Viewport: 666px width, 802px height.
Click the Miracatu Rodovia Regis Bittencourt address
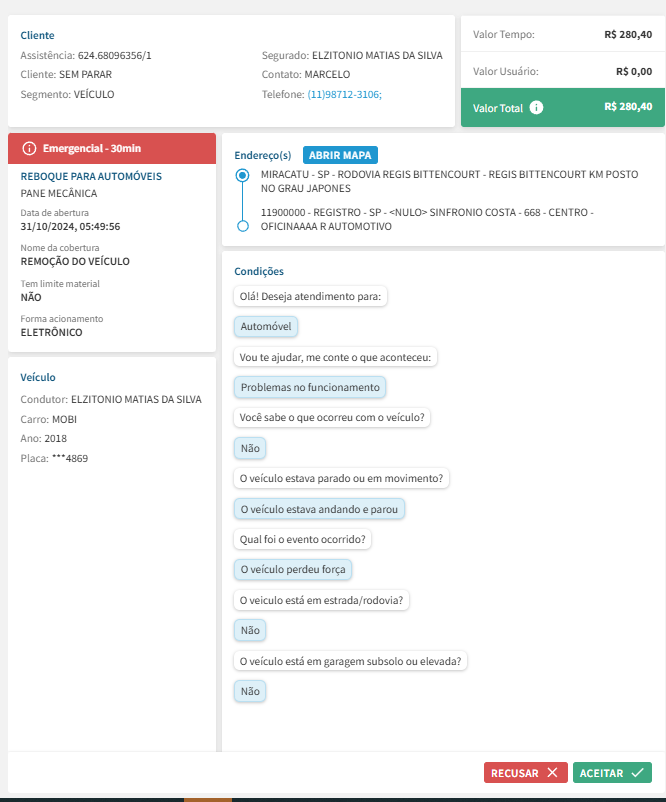point(450,182)
